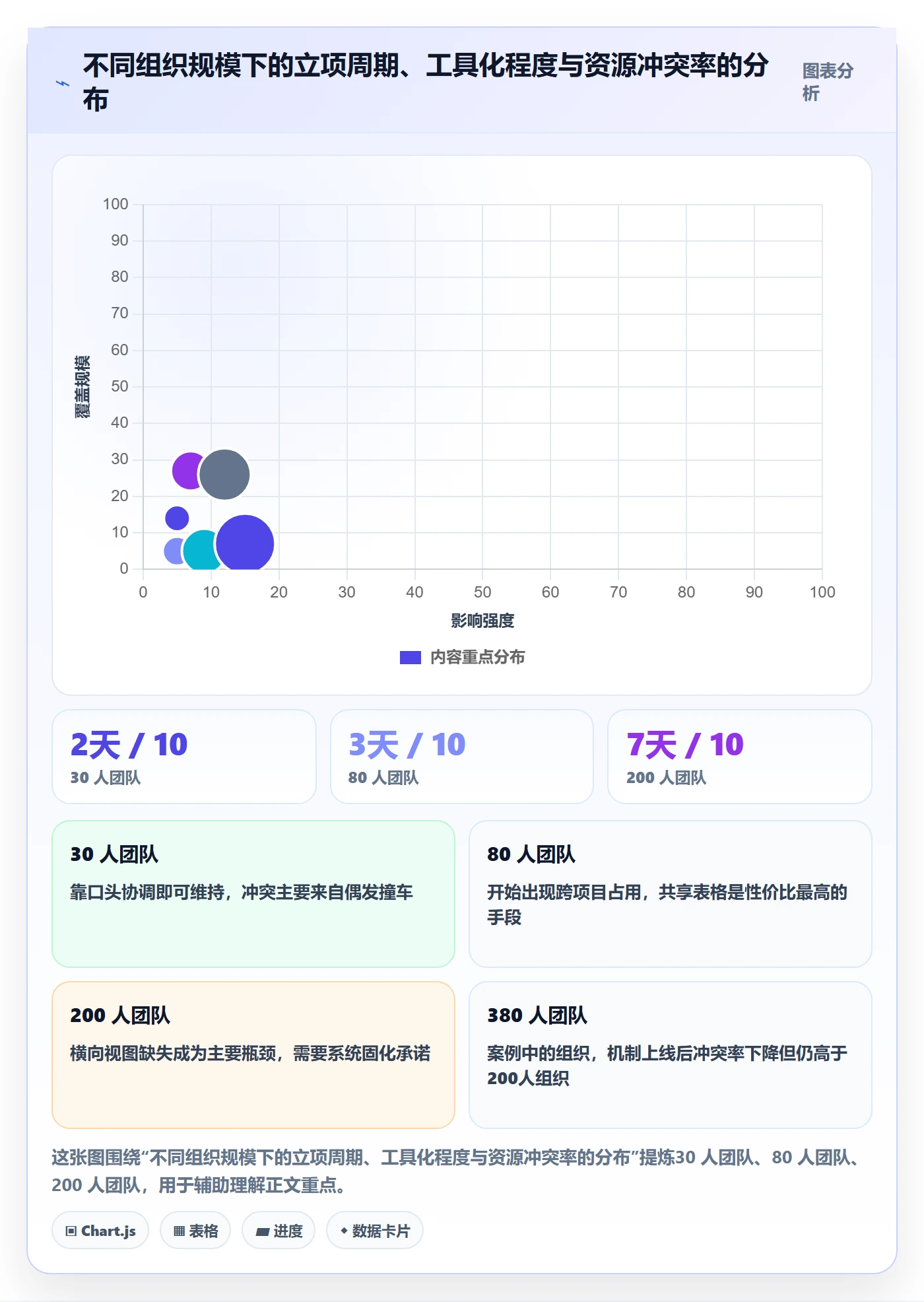Click the 覆盖规模 y-axis label
The height and width of the screenshot is (1302, 924).
pos(82,387)
